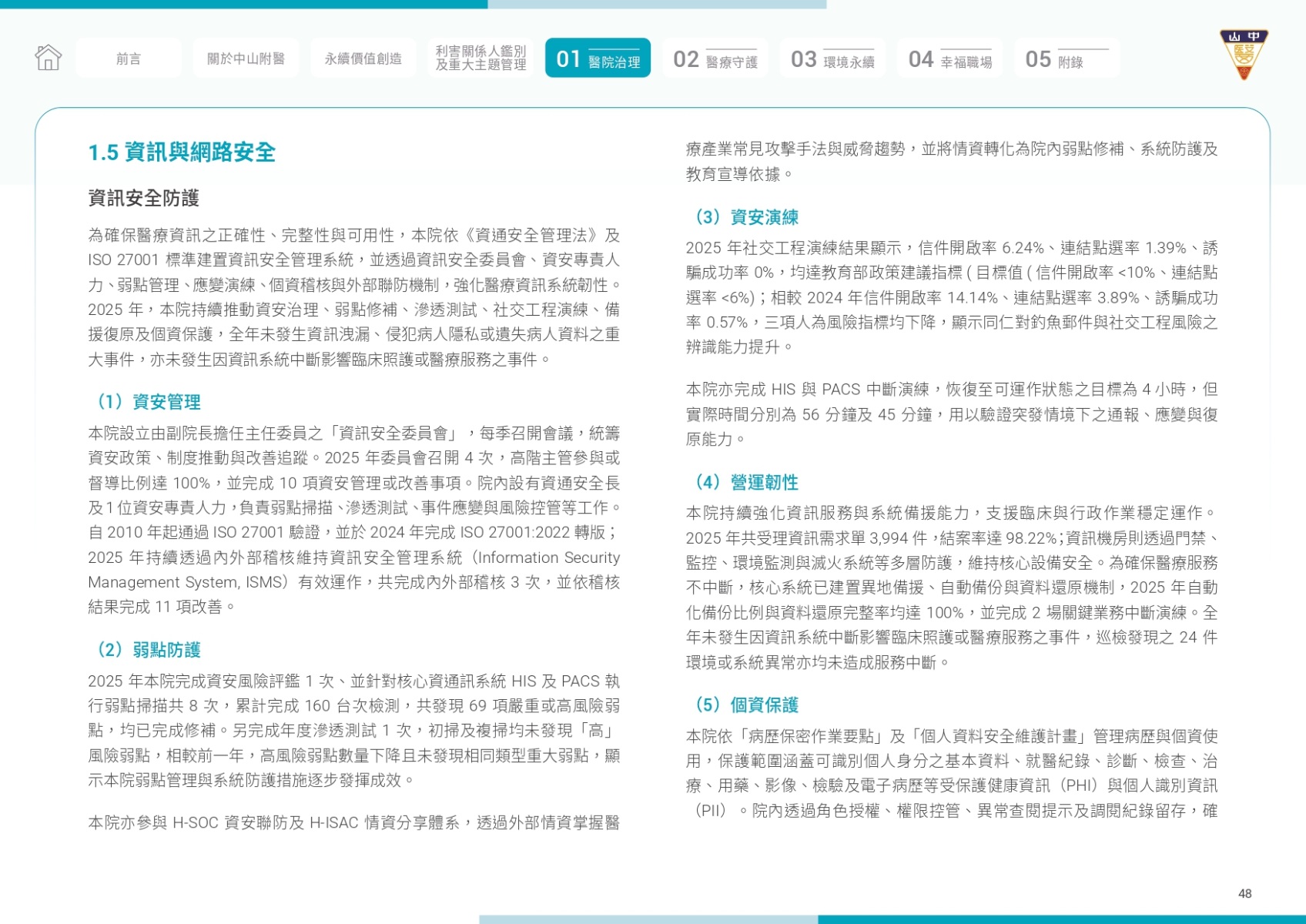Click the hospital emblem logo

(1244, 54)
